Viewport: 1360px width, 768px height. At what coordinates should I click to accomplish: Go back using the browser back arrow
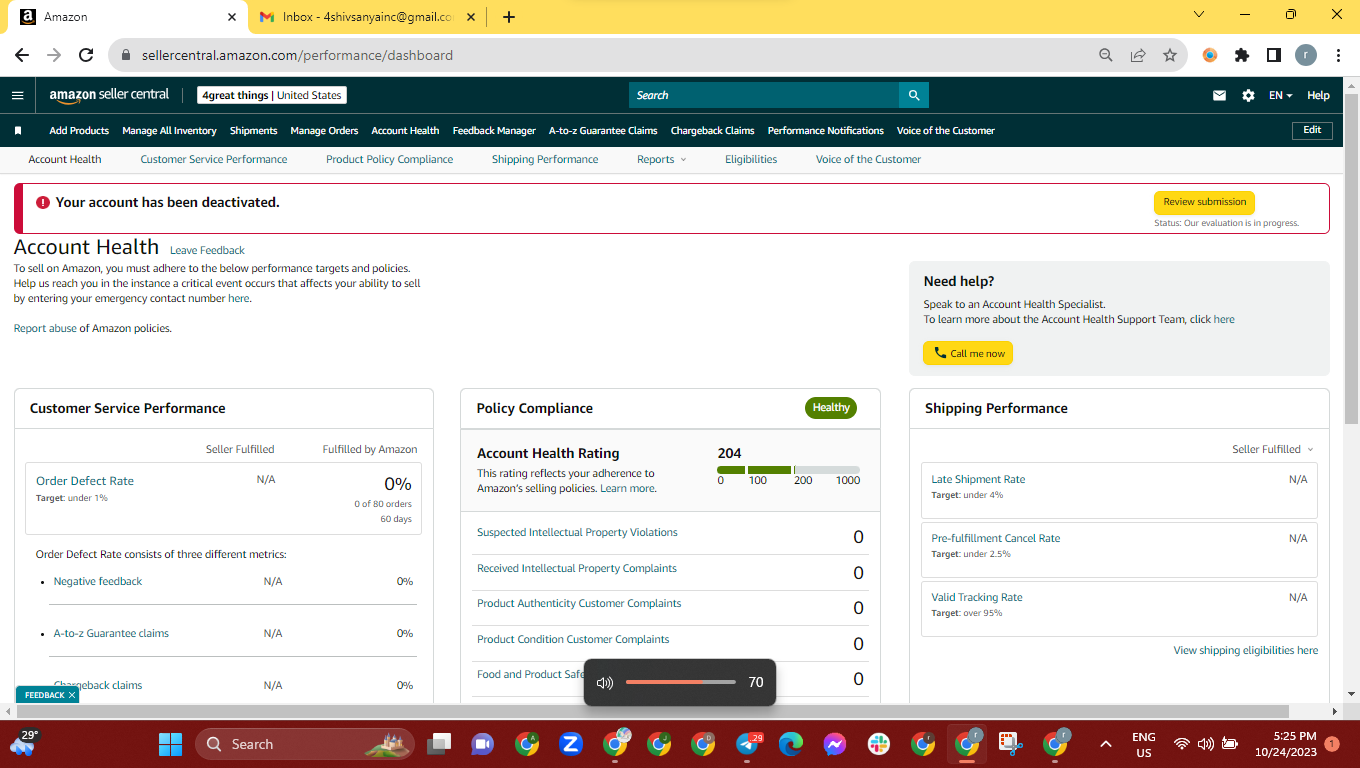(22, 55)
